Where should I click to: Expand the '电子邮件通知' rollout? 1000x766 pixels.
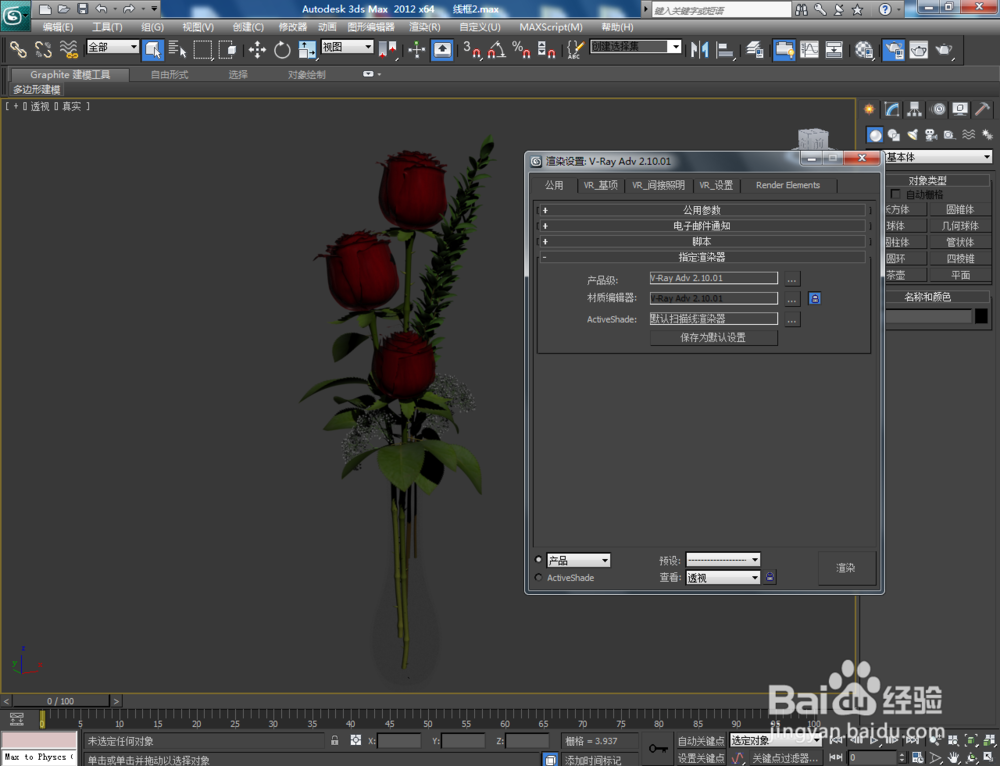[x=702, y=226]
